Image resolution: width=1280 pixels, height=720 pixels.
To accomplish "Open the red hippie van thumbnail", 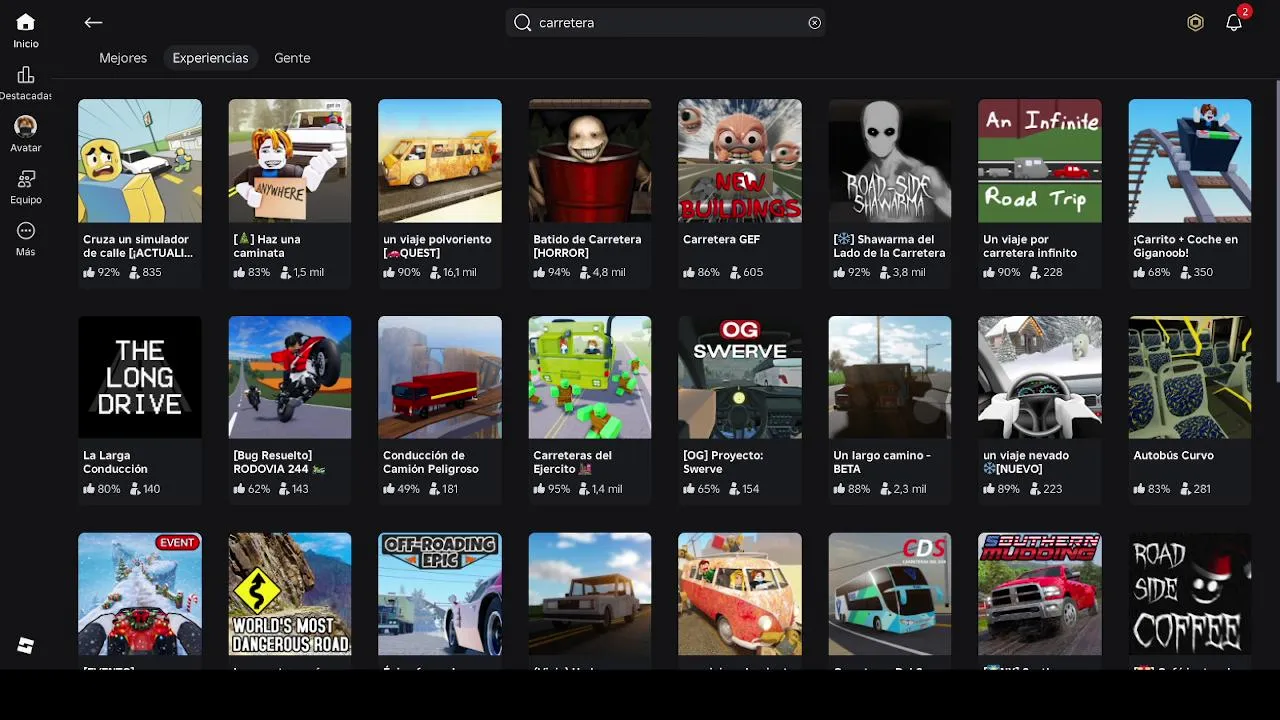I will [x=740, y=594].
